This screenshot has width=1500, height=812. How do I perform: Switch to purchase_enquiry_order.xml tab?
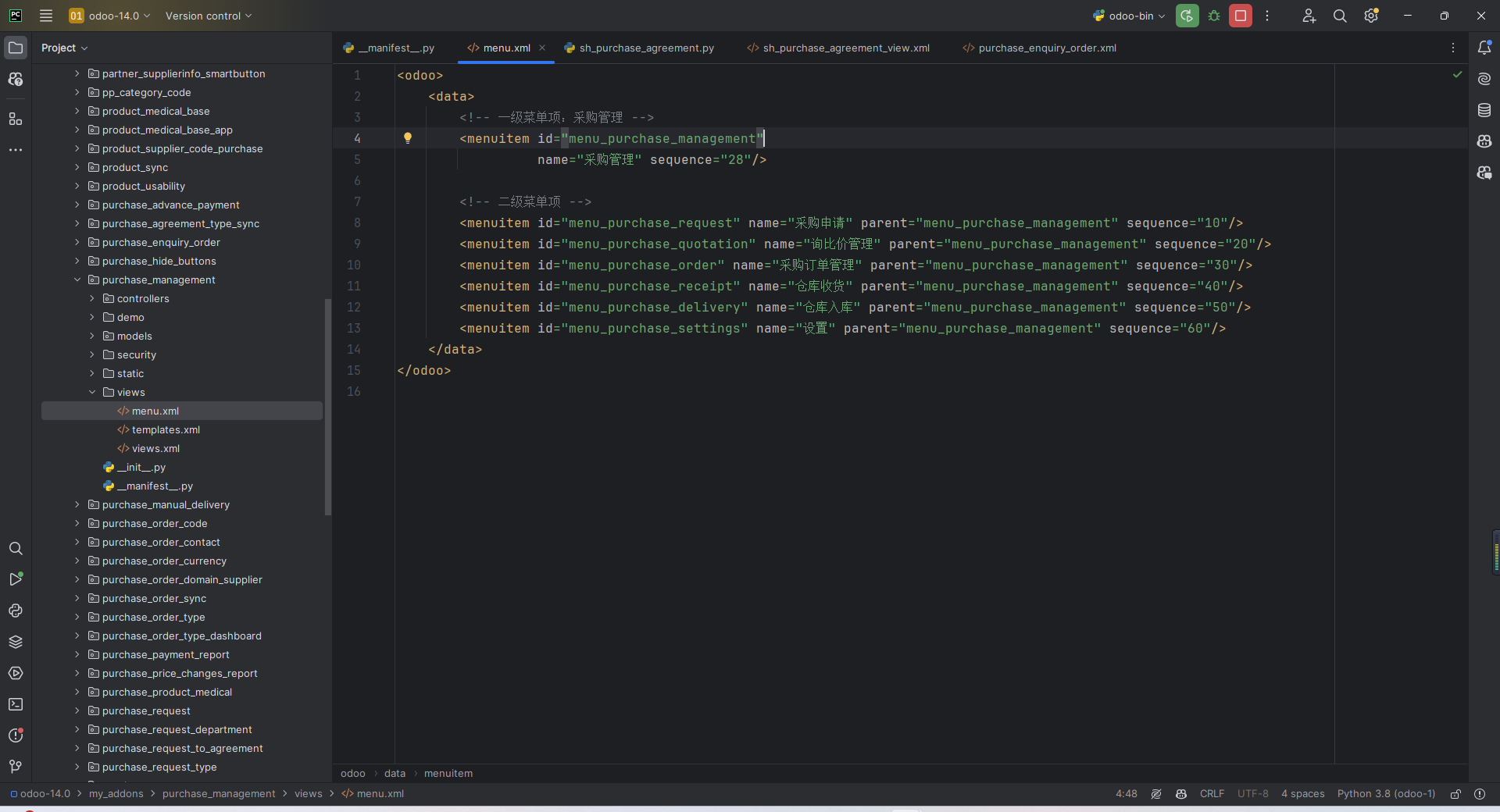click(1040, 48)
